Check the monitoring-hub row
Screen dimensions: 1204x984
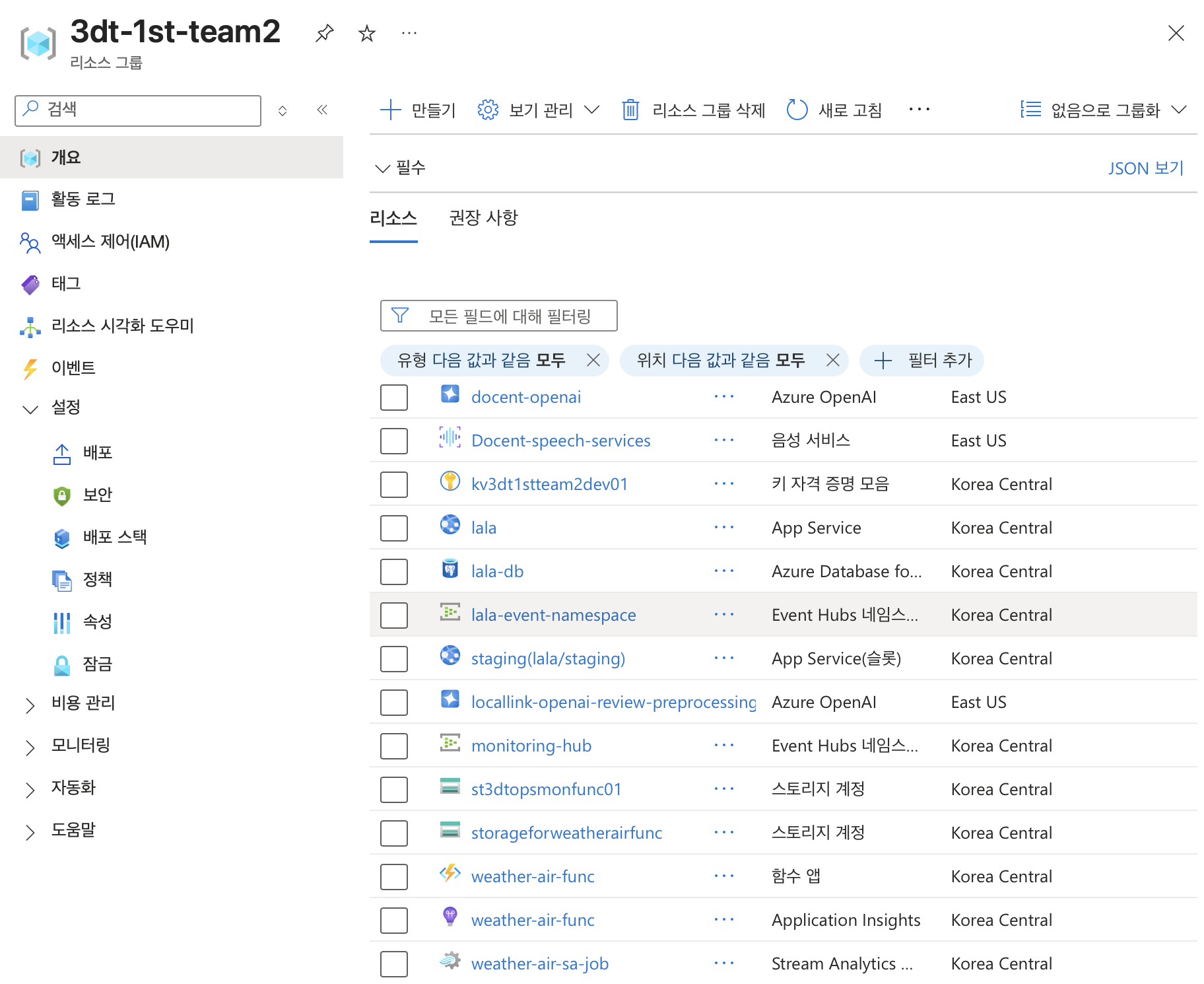[x=394, y=746]
